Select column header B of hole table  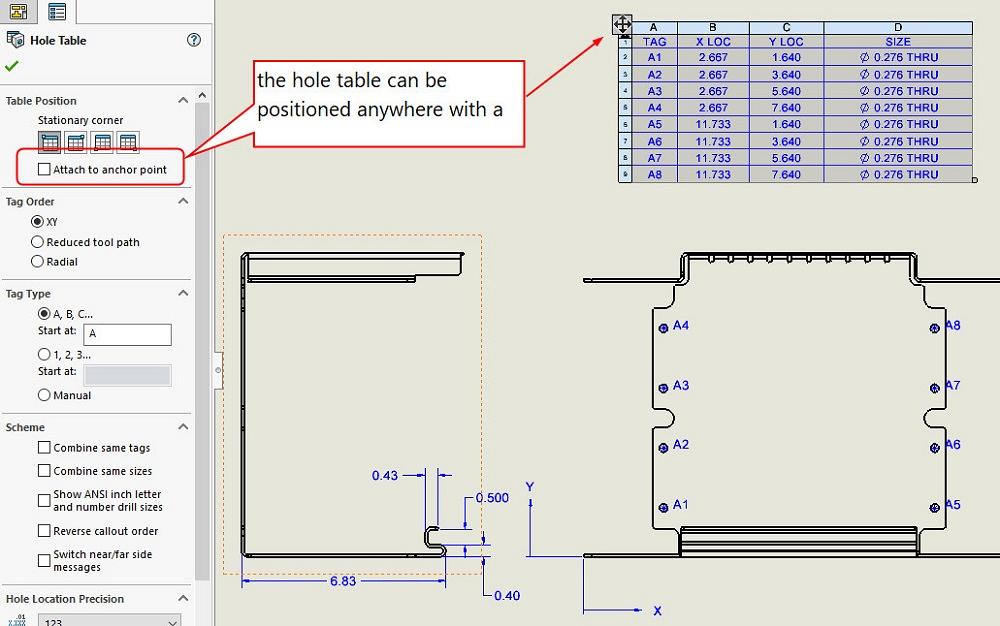click(x=713, y=27)
